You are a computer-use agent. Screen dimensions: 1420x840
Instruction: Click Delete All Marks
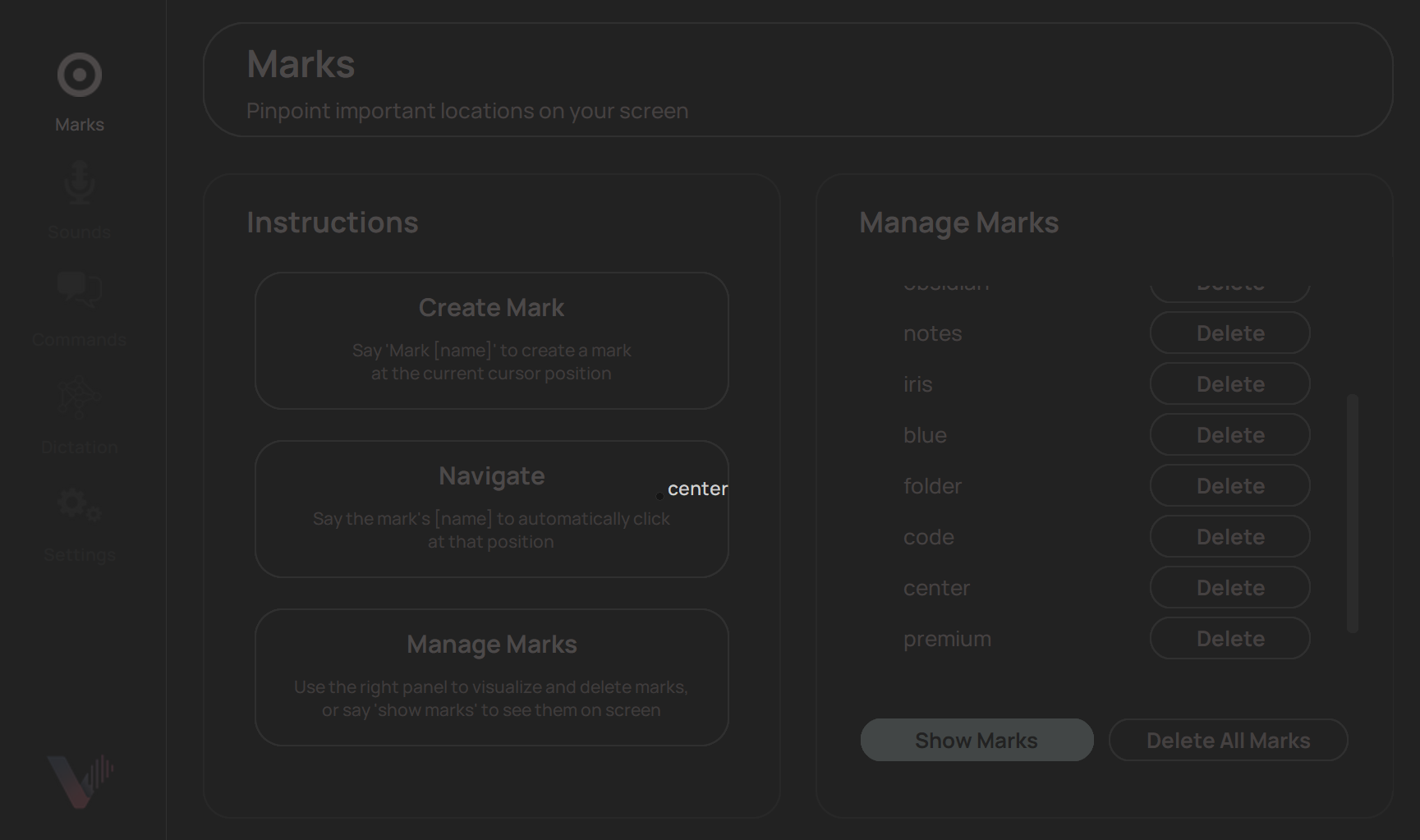click(1228, 740)
